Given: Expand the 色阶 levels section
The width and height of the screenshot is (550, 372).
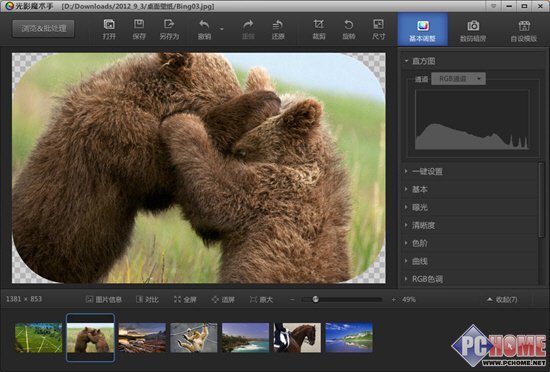Looking at the screenshot, I should tap(470, 243).
